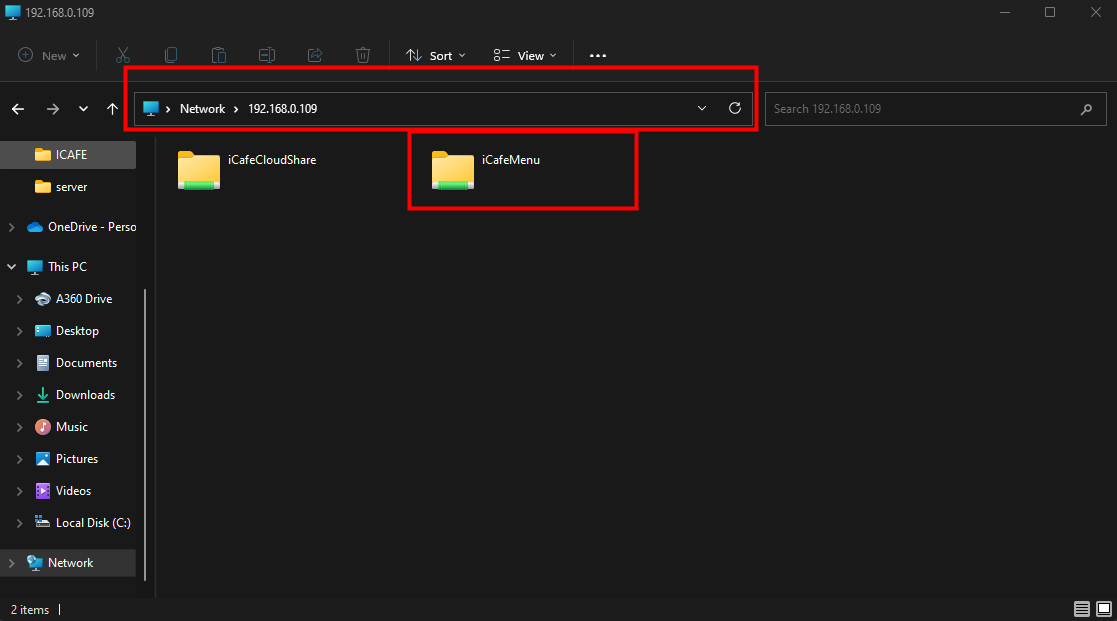Click the New button

[48, 56]
